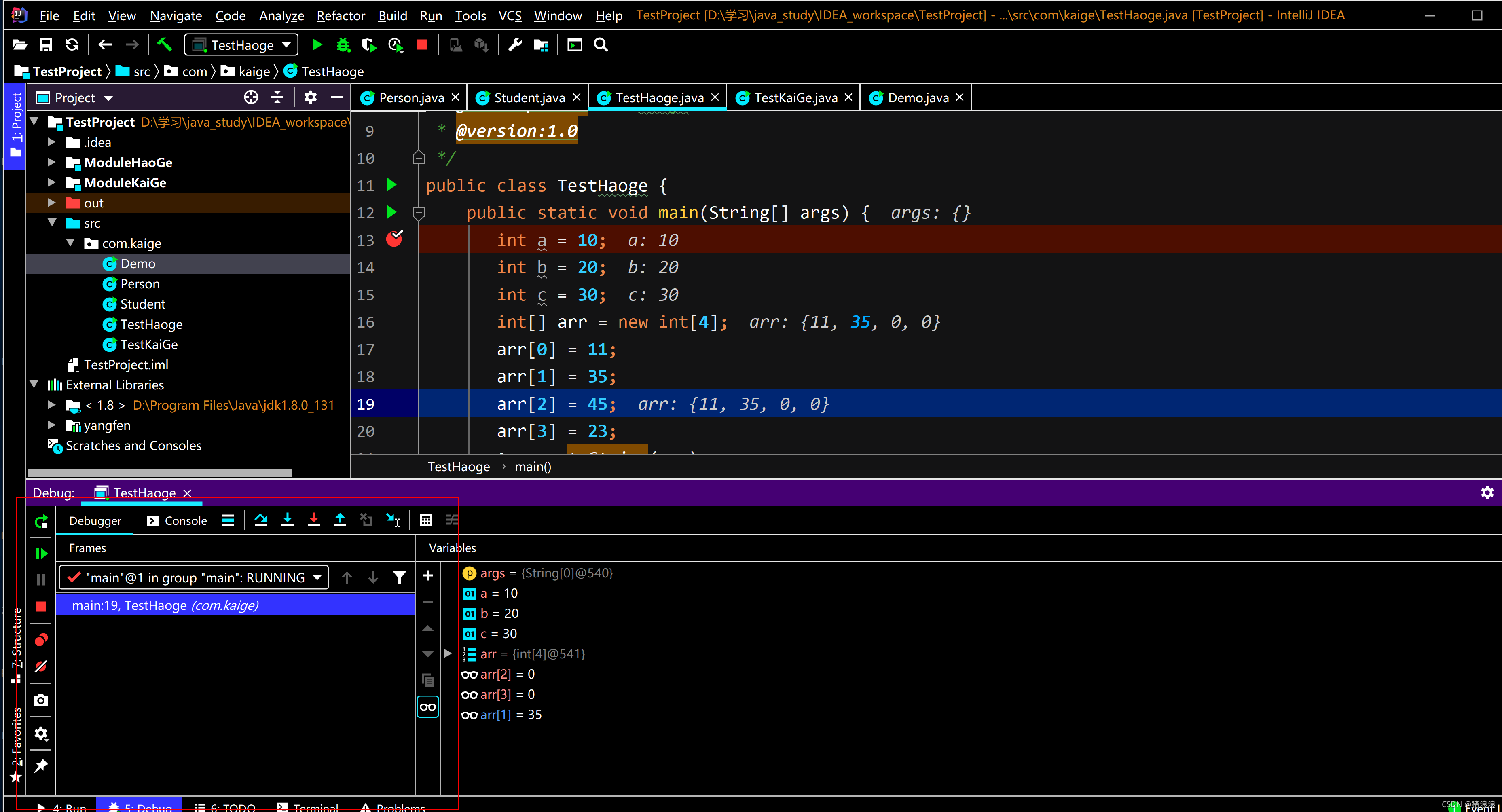Click Collapse All icon in Project panel
Image resolution: width=1502 pixels, height=812 pixels.
(277, 97)
